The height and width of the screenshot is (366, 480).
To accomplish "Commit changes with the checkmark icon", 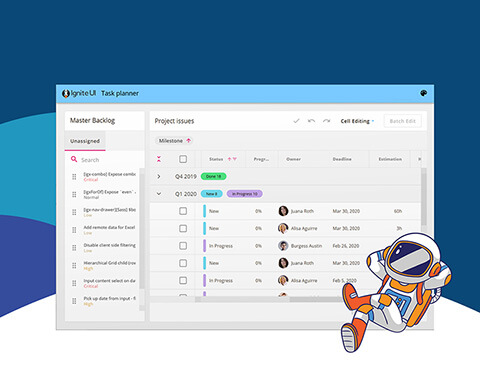I will (x=296, y=121).
